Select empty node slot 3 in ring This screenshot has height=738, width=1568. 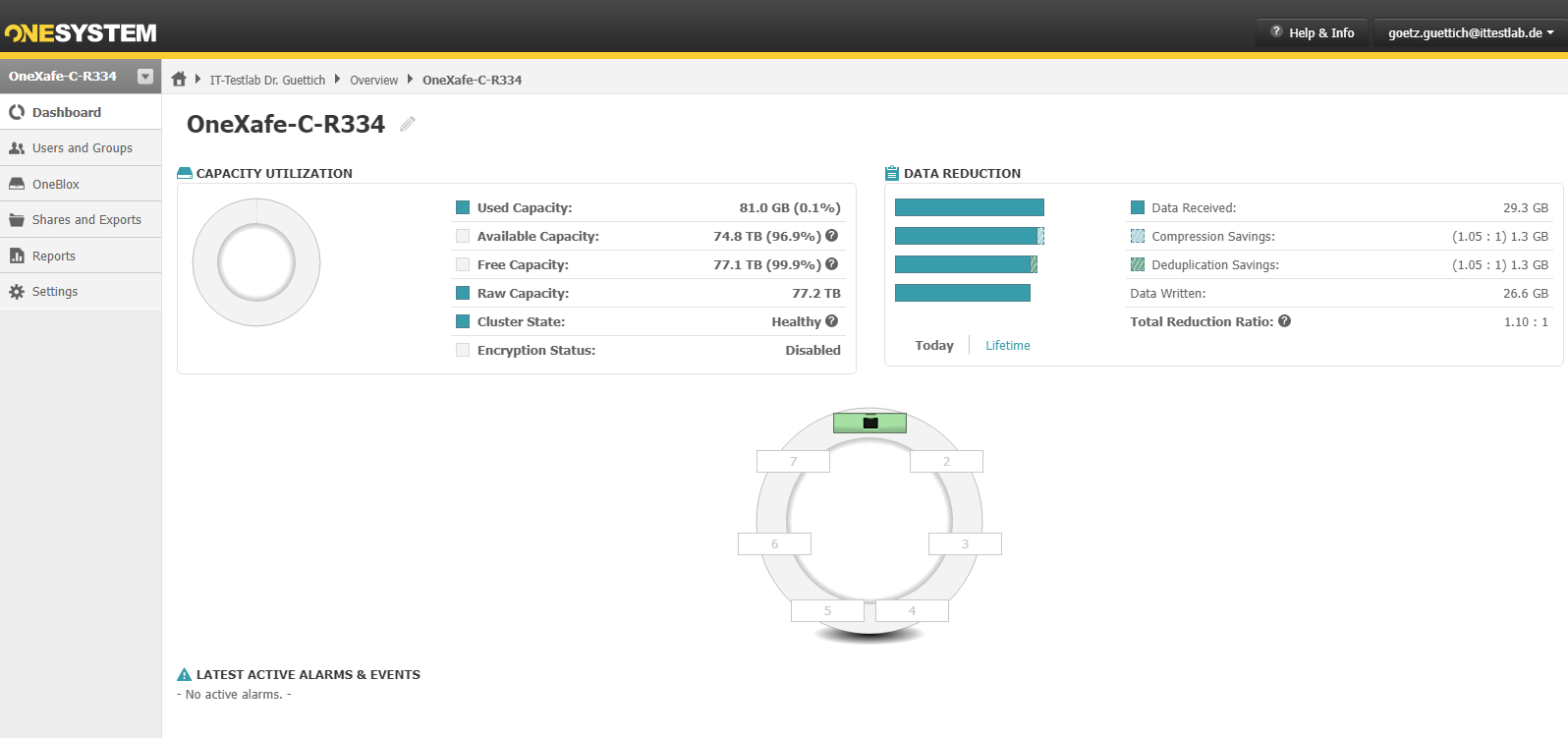click(x=965, y=543)
